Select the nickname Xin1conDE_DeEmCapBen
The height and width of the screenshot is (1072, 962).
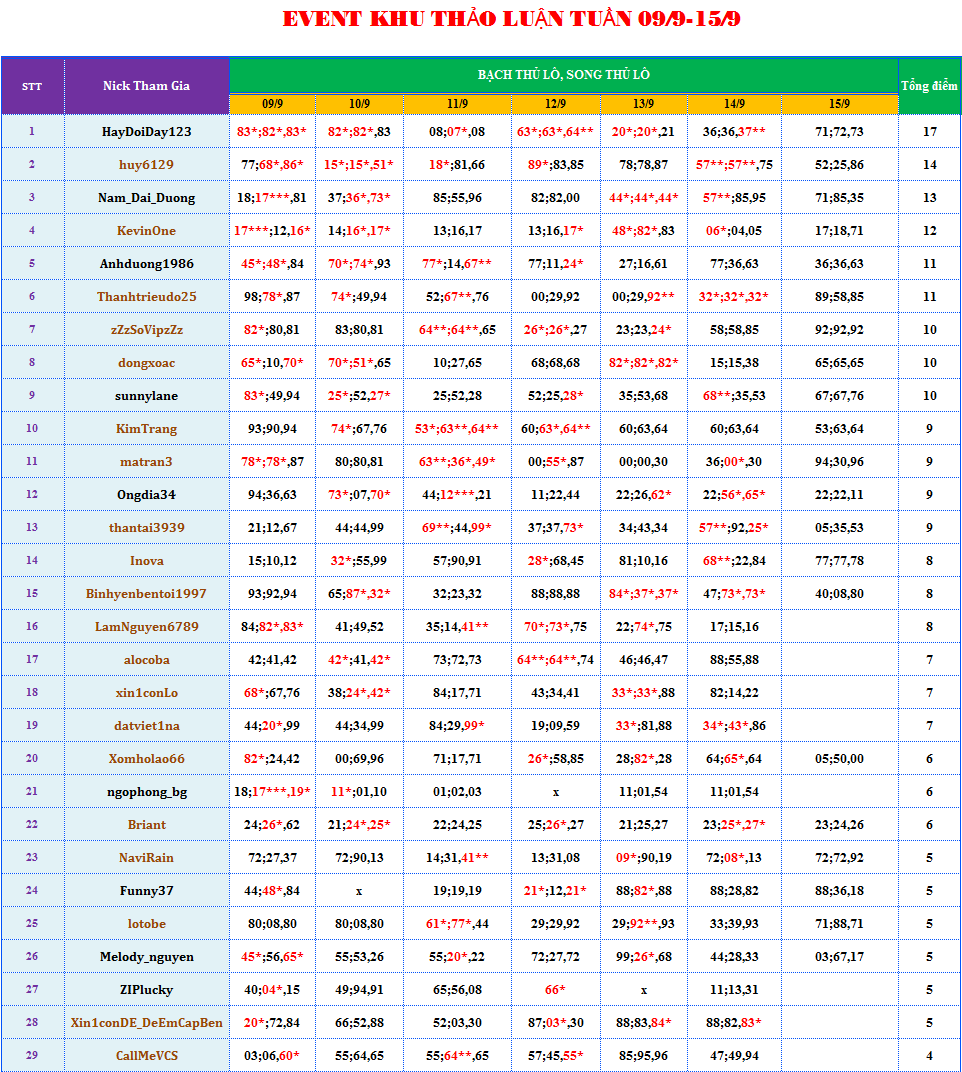pos(146,1022)
